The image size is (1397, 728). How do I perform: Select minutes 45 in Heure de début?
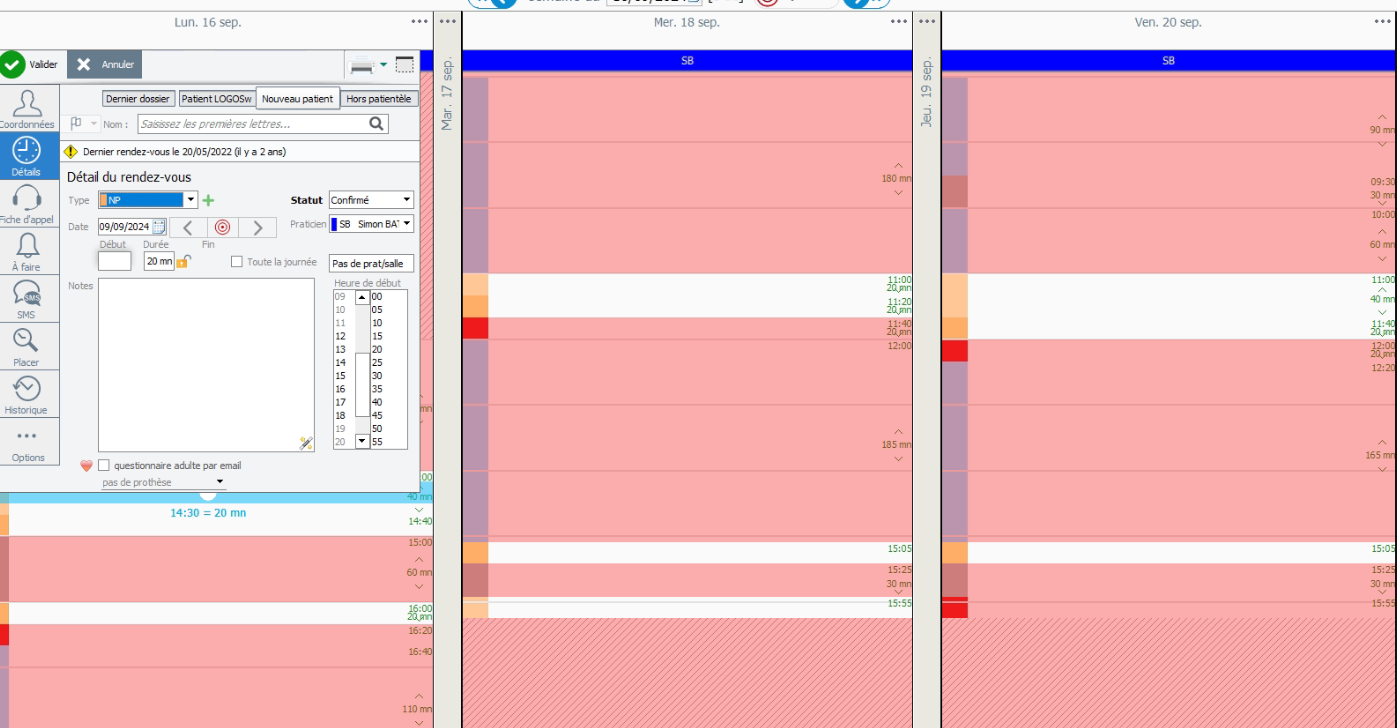(377, 415)
